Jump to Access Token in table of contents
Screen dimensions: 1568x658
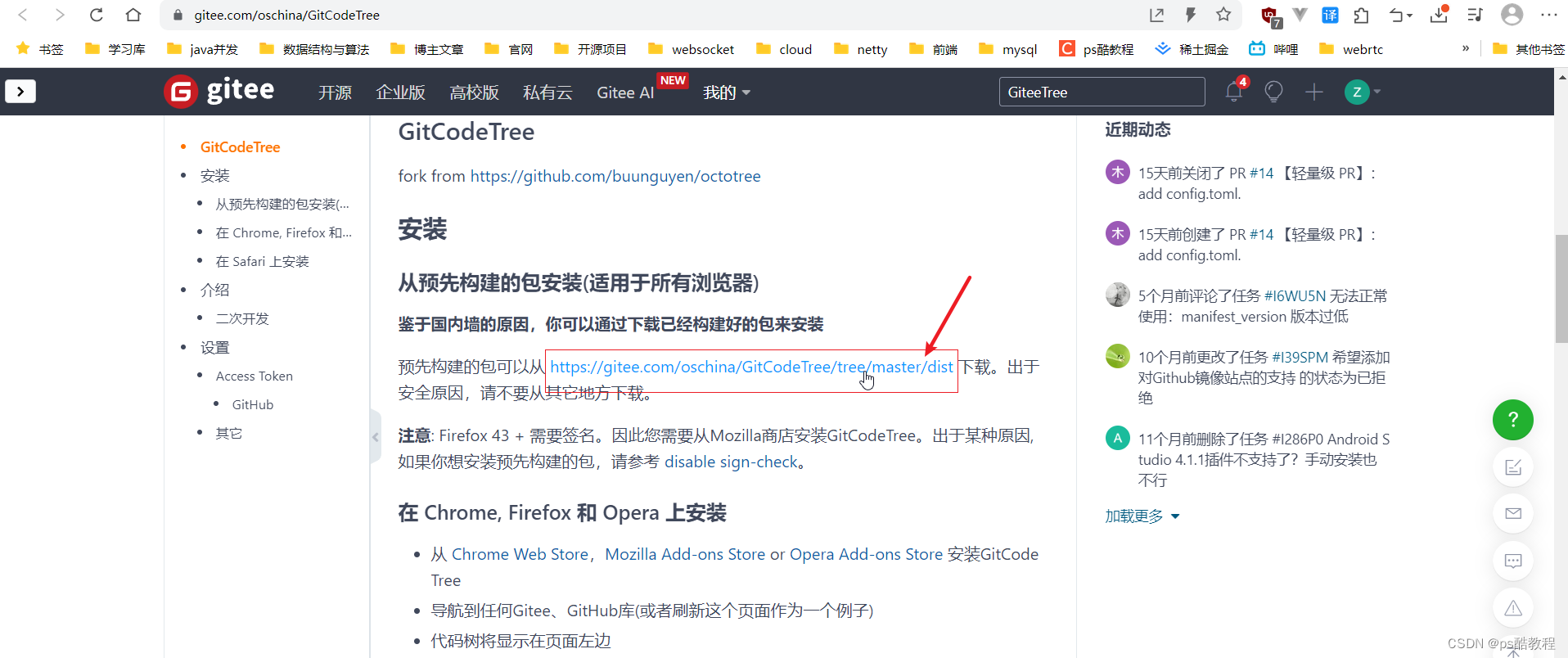pyautogui.click(x=255, y=376)
